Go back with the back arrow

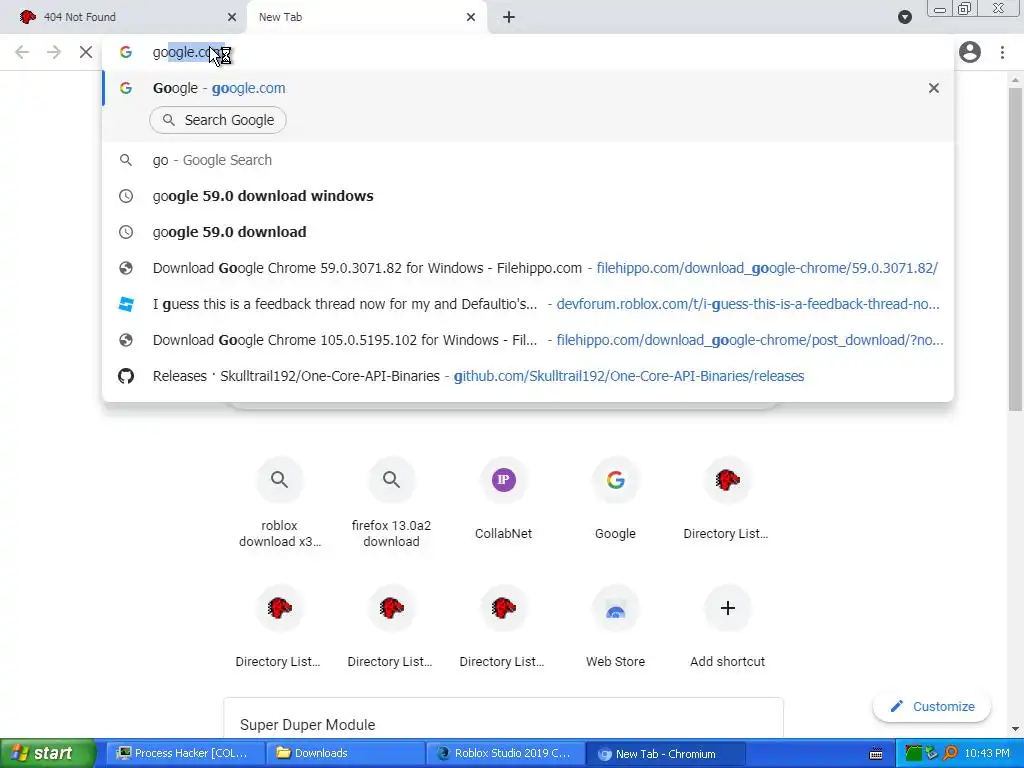[22, 52]
